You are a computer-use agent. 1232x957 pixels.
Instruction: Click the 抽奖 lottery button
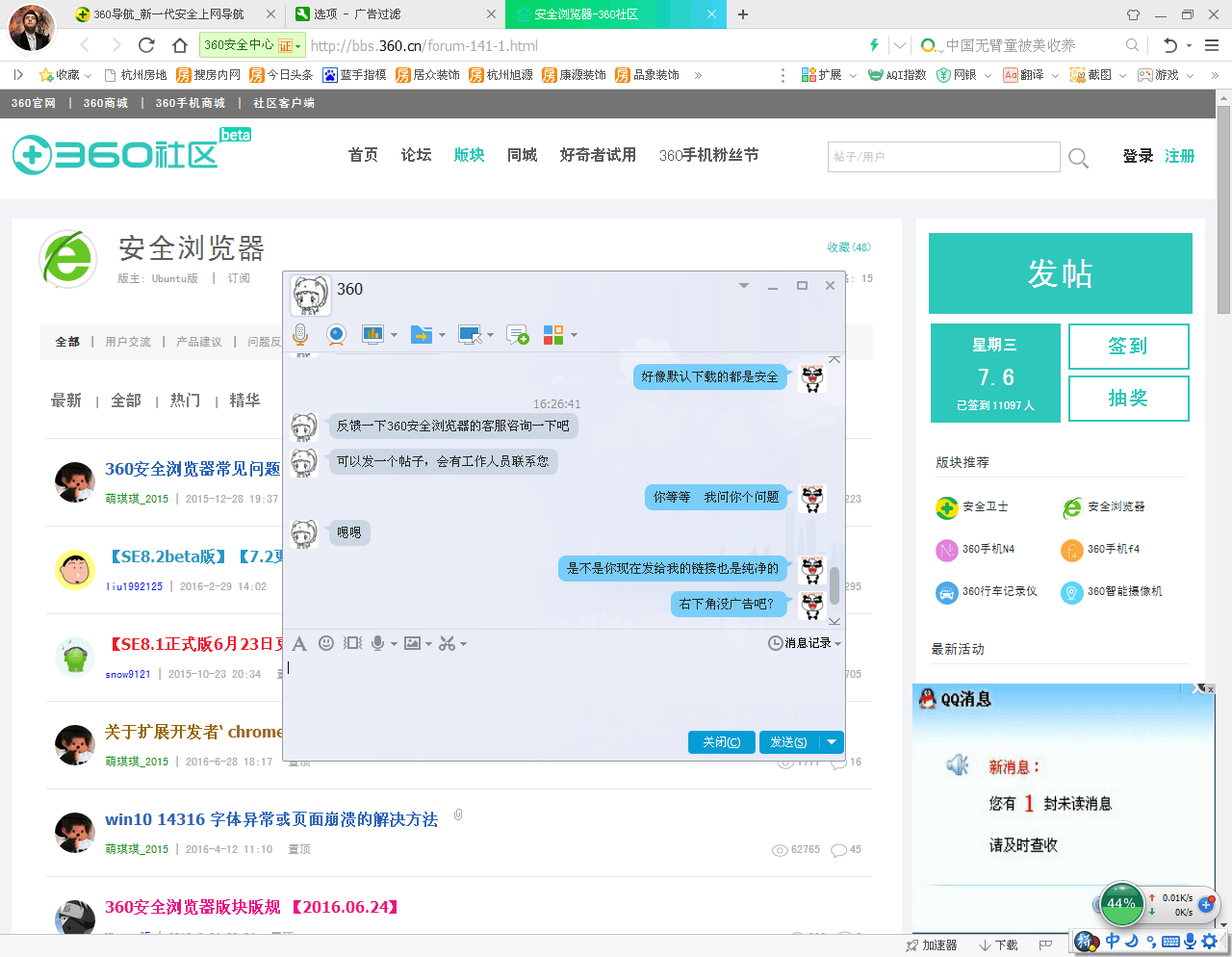[1128, 398]
